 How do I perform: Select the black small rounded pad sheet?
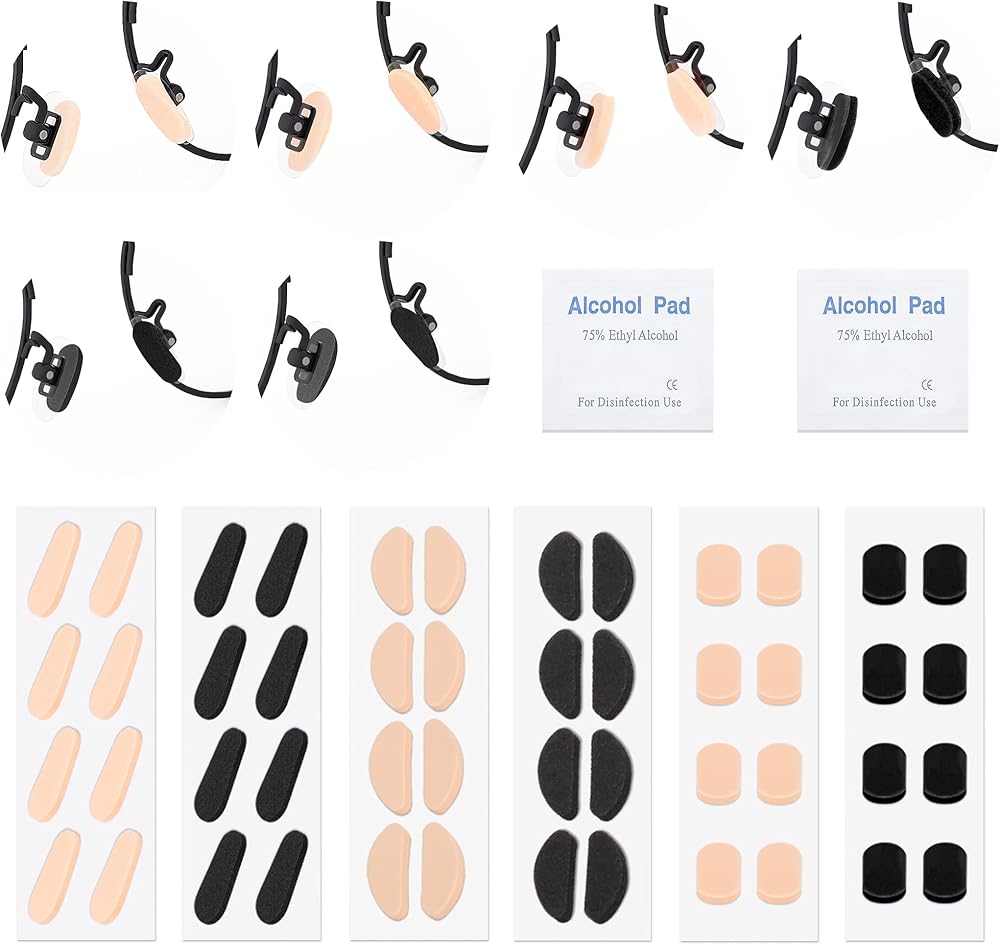click(x=914, y=725)
